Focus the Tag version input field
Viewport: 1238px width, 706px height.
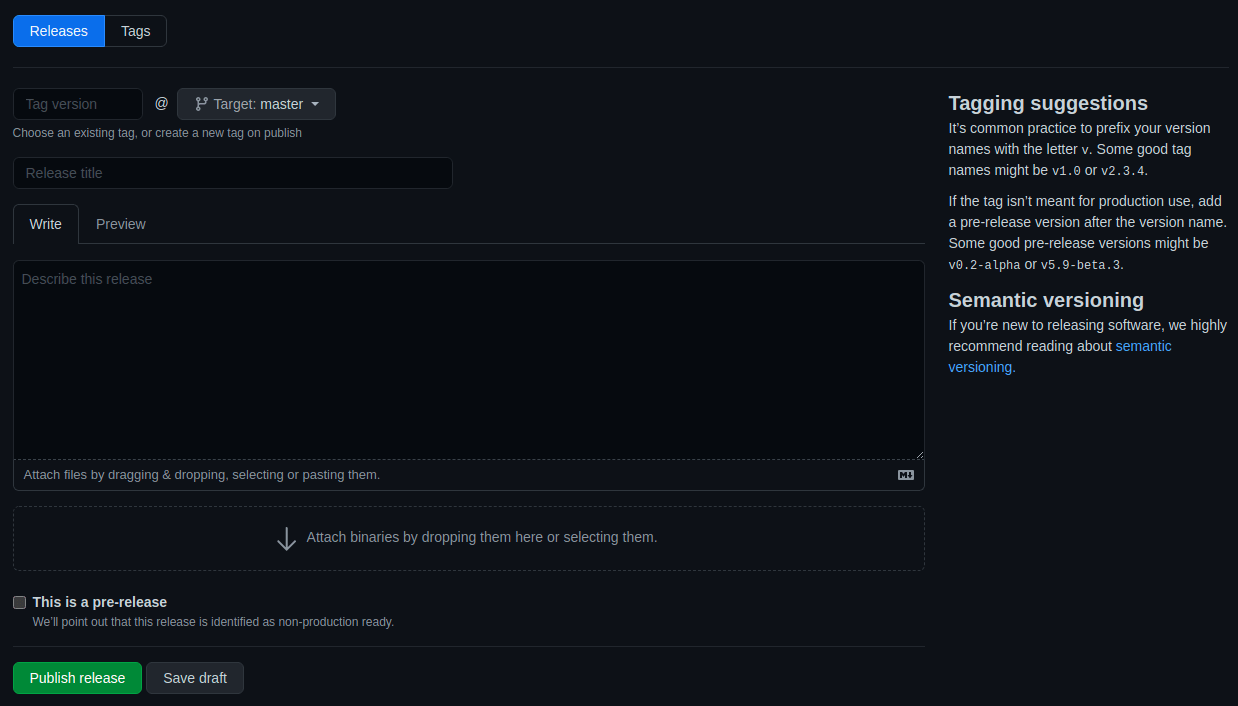click(78, 104)
